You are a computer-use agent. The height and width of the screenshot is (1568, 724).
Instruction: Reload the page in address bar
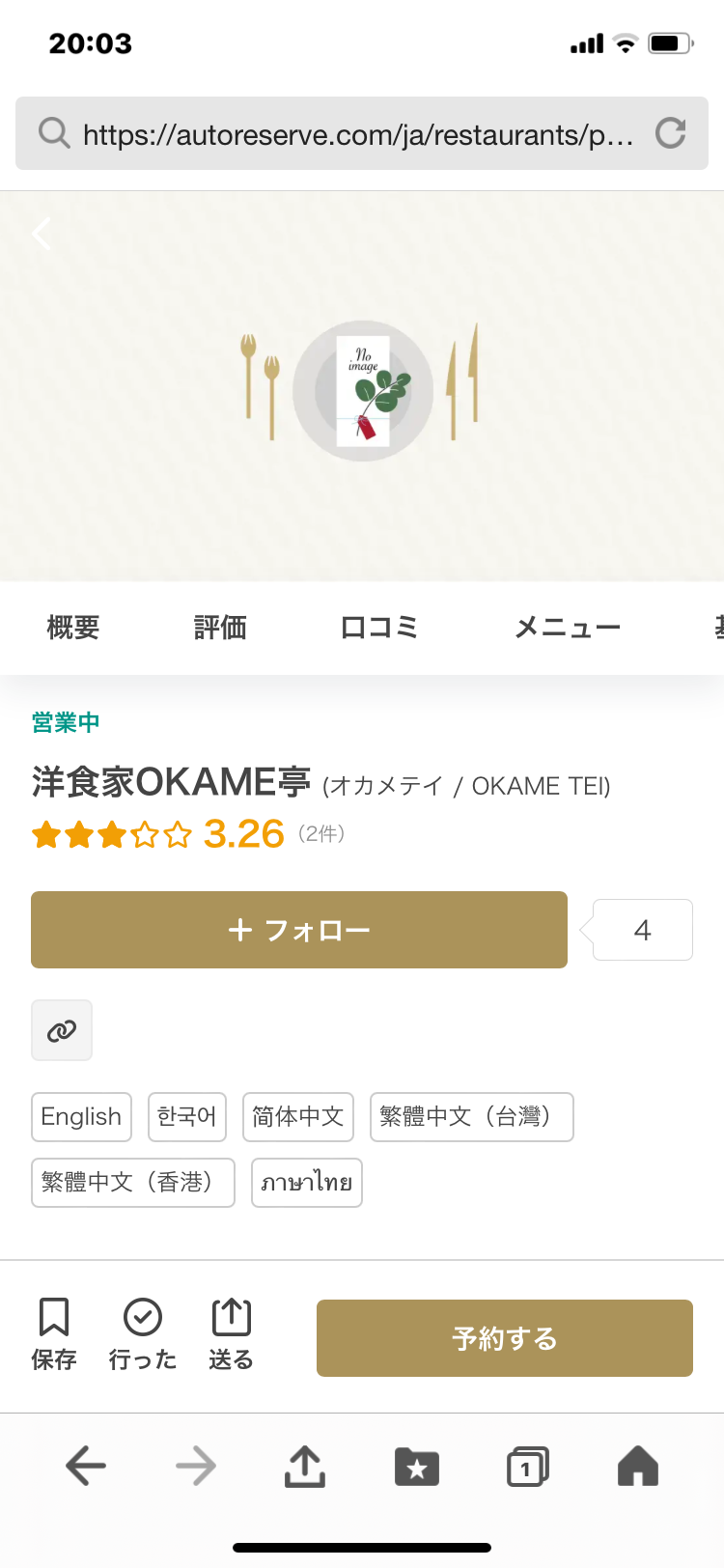coord(670,133)
